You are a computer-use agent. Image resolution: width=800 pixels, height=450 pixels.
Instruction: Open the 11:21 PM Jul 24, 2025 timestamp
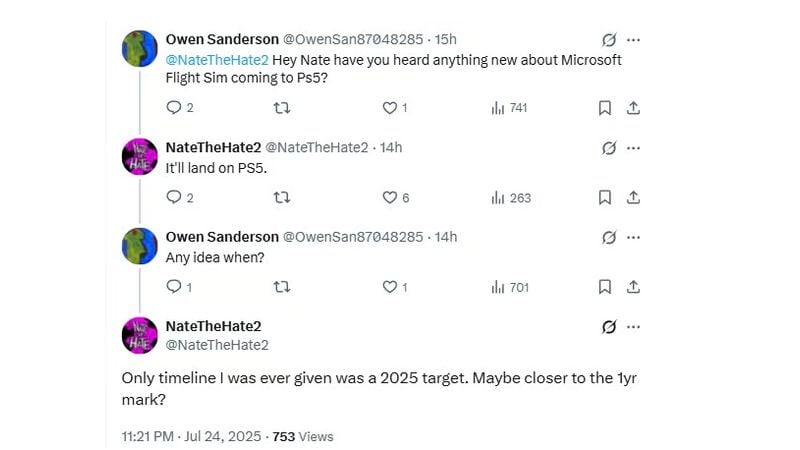(x=191, y=436)
